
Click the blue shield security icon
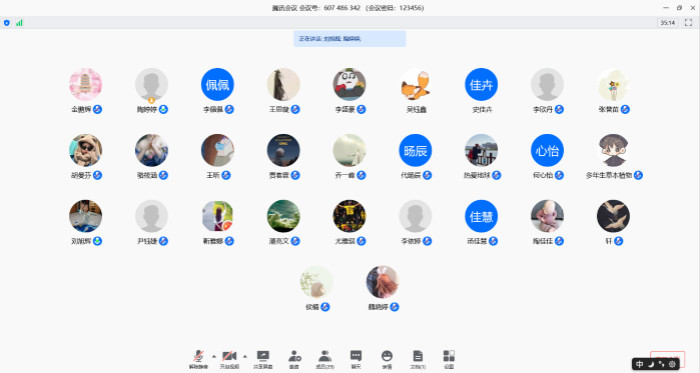coord(7,23)
